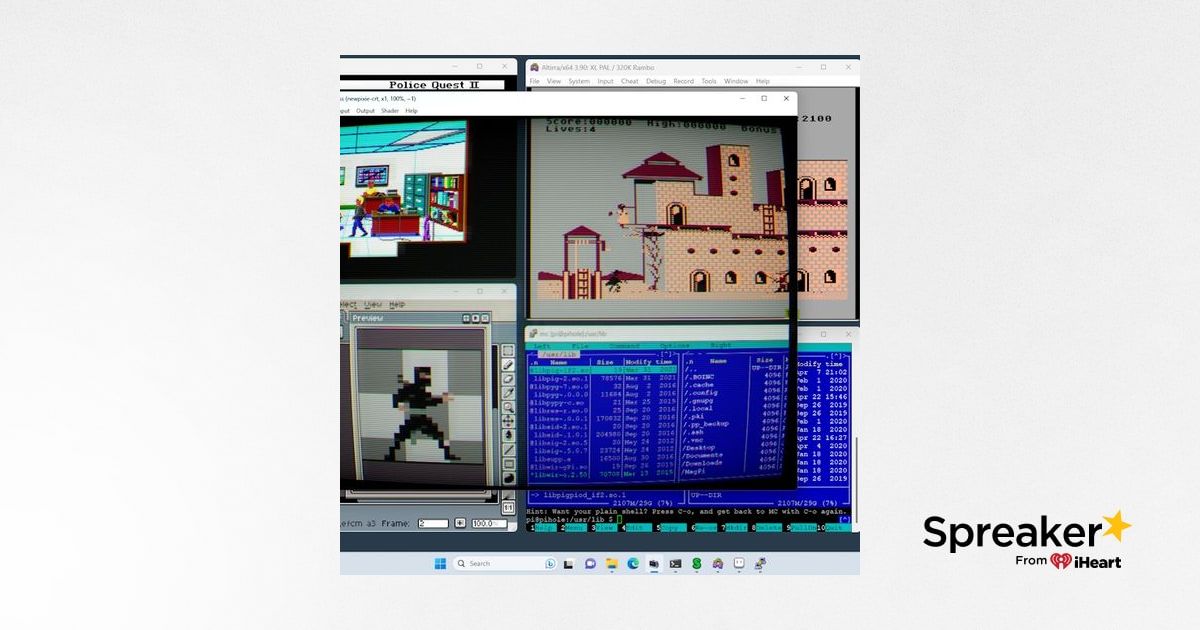
Task: Open the terminal icon on the taskbar
Action: (x=675, y=564)
